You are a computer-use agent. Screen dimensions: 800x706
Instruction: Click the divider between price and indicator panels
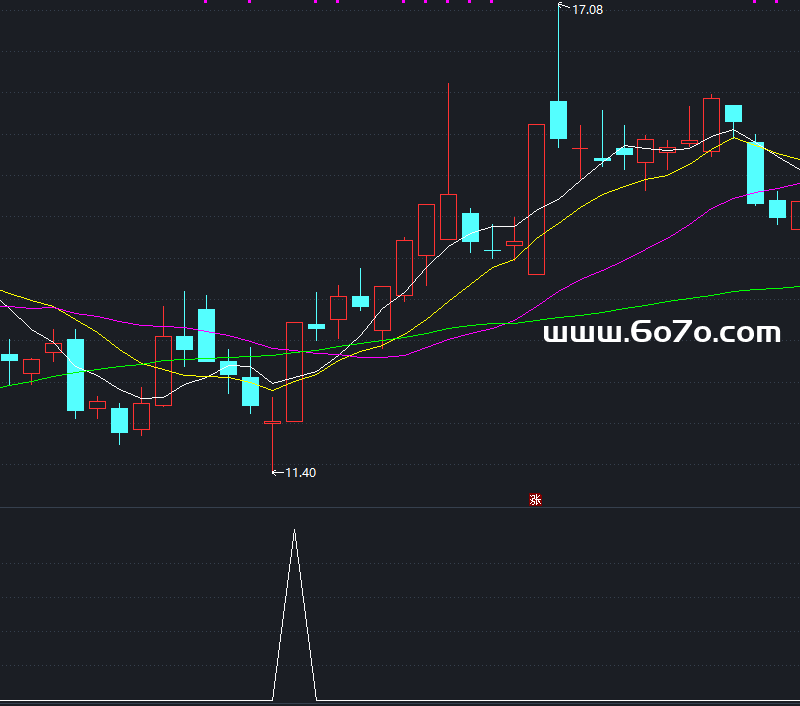tap(400, 508)
